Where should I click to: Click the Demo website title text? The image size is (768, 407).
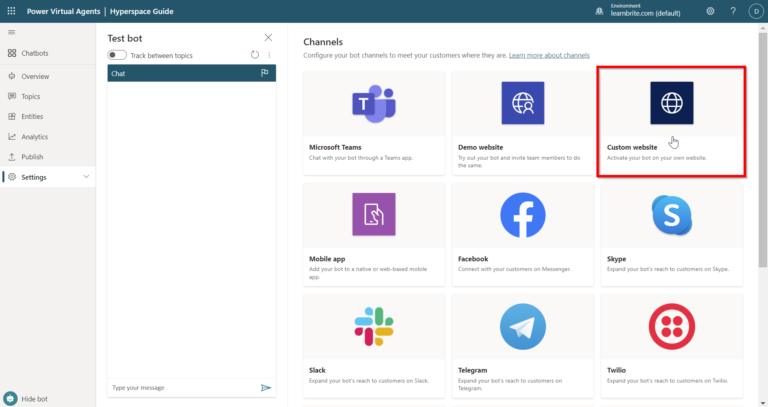pos(480,147)
